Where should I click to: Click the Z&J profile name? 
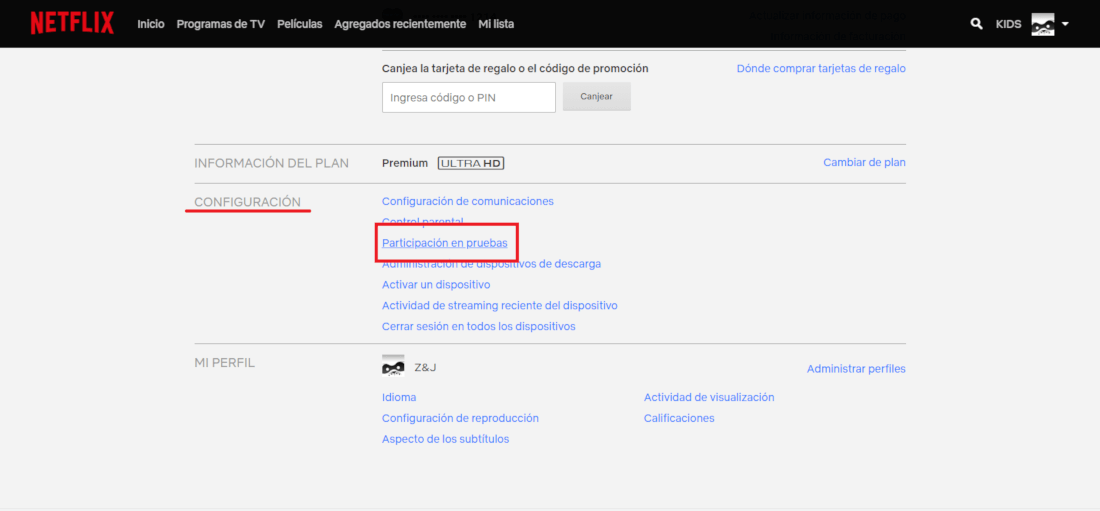pyautogui.click(x=425, y=367)
